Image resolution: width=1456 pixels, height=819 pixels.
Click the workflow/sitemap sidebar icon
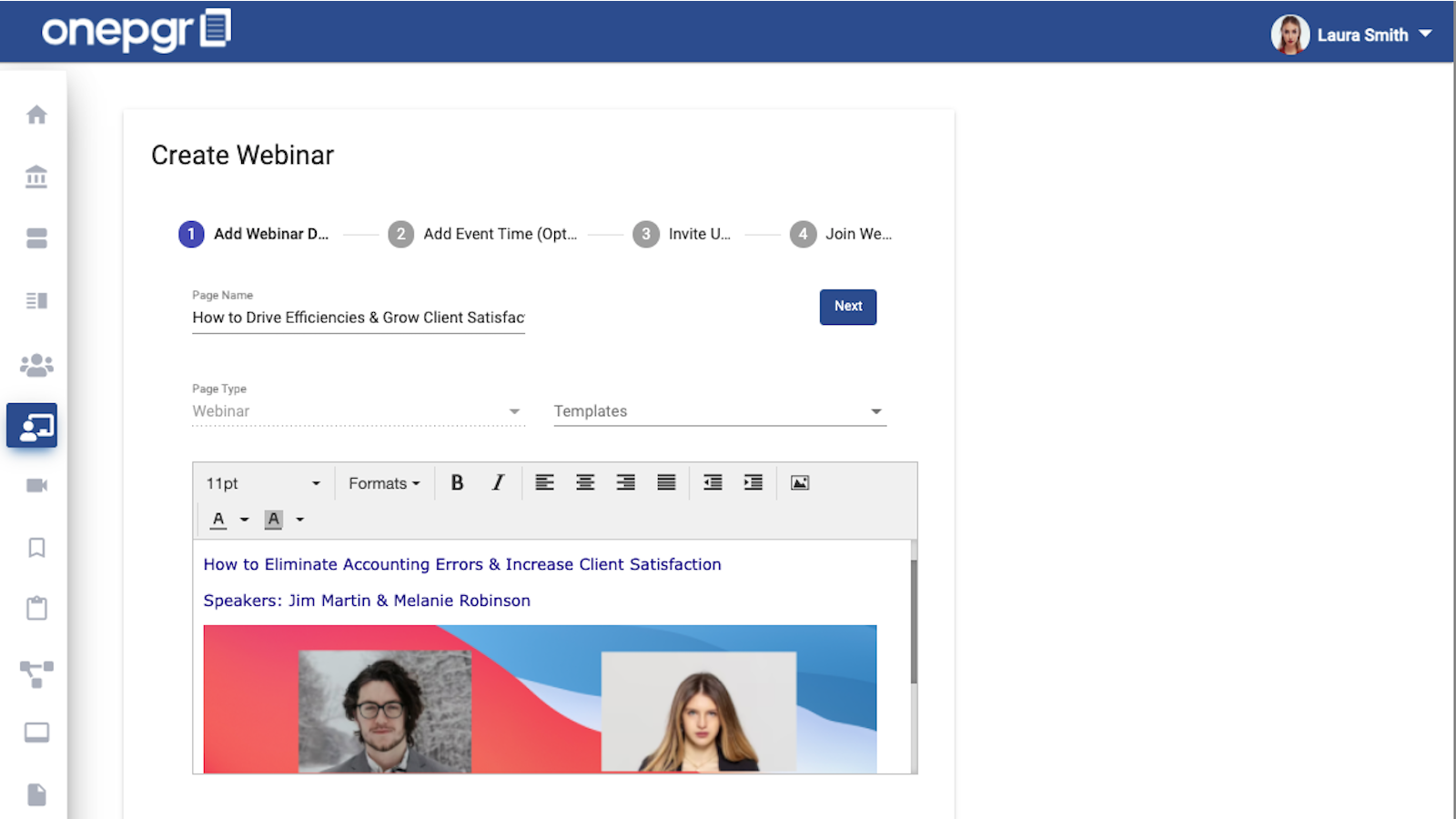pyautogui.click(x=35, y=672)
